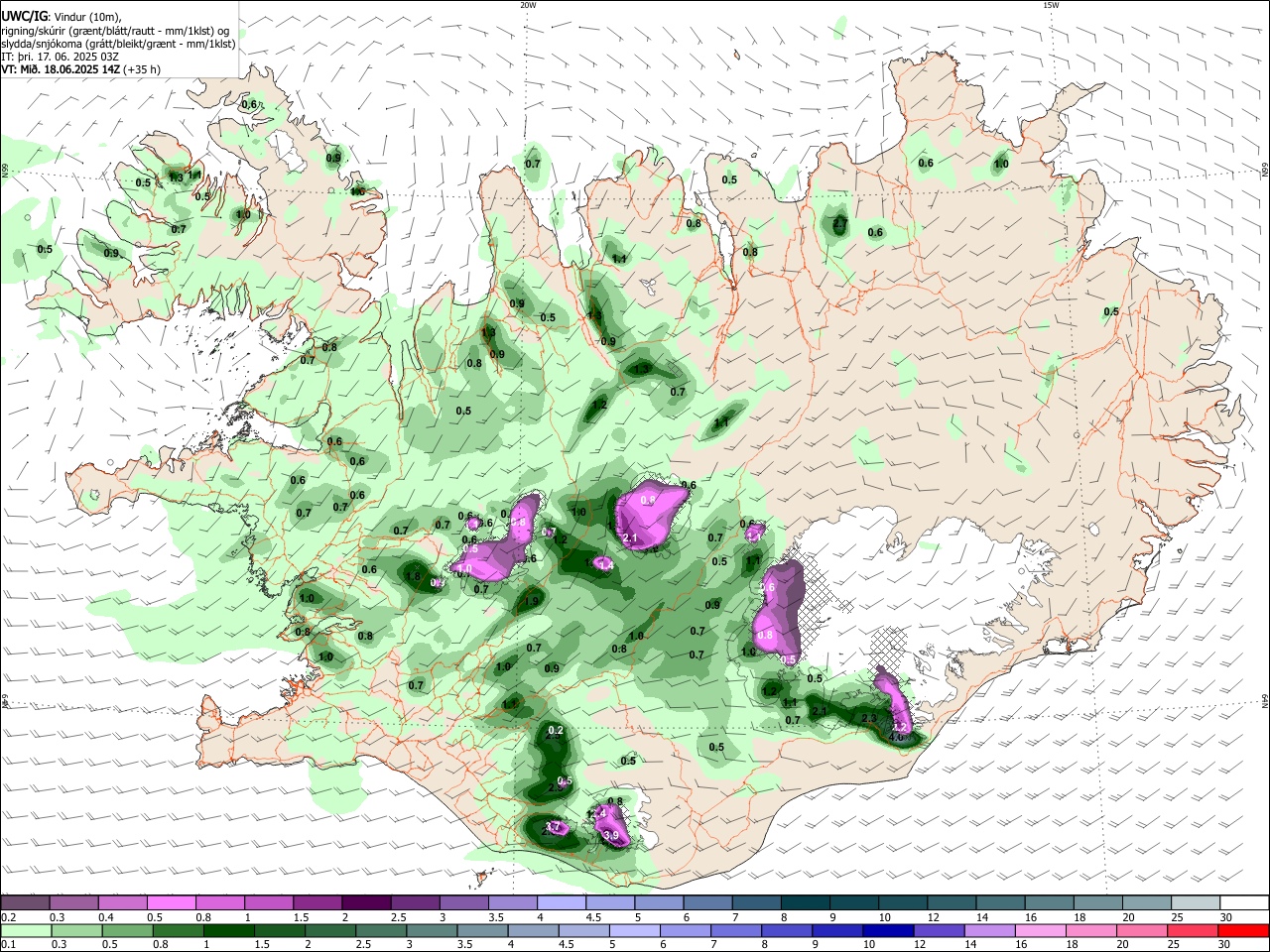
Task: Click the large pink snowfall patch labeled 2.1
Action: [650, 514]
